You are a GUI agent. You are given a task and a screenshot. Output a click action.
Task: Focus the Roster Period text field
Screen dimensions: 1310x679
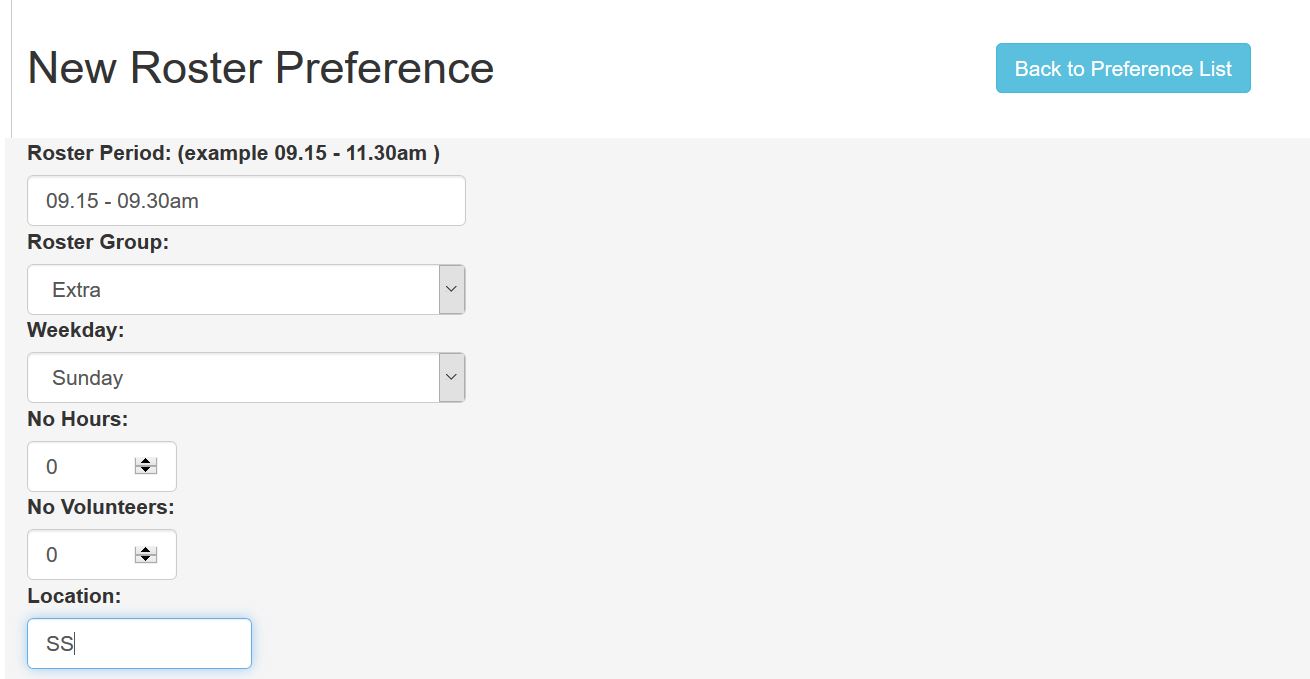[246, 201]
